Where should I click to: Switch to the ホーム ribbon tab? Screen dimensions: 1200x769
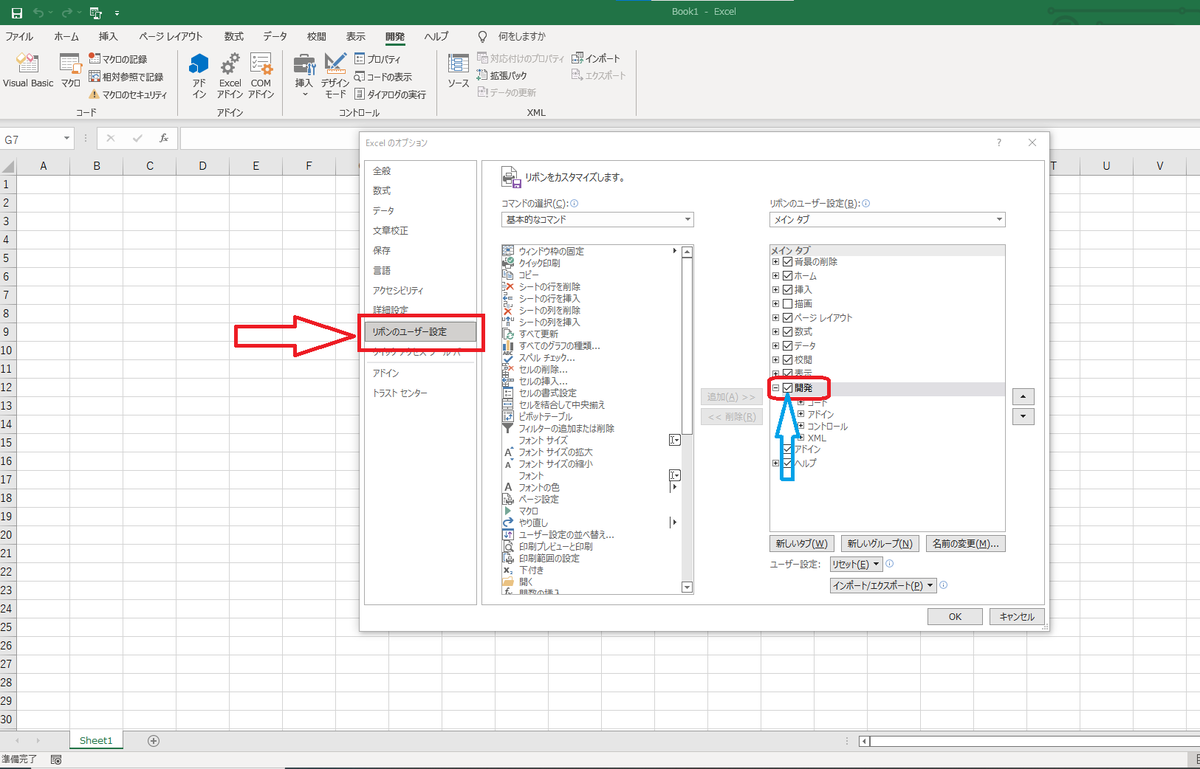coord(66,35)
